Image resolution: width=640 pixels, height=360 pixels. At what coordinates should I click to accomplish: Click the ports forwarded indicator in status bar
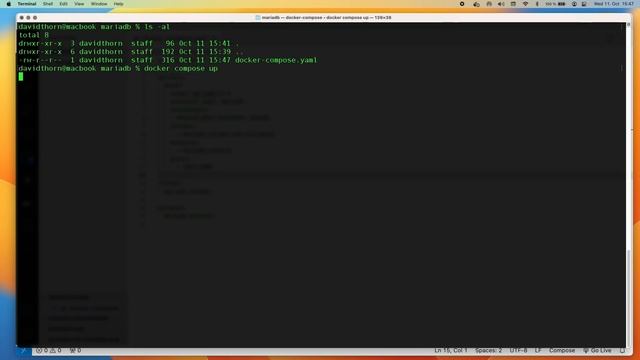[x=75, y=351]
